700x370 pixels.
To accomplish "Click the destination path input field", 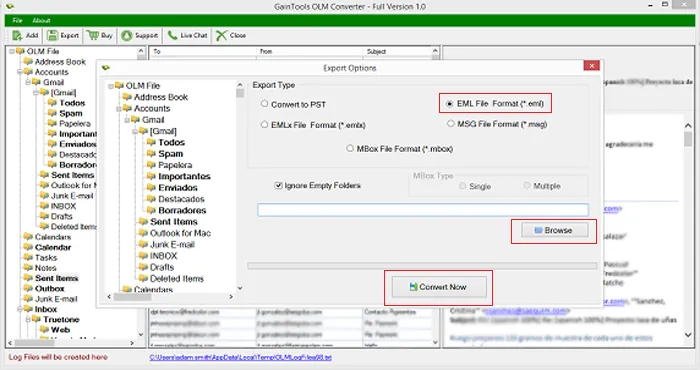I will click(x=423, y=210).
